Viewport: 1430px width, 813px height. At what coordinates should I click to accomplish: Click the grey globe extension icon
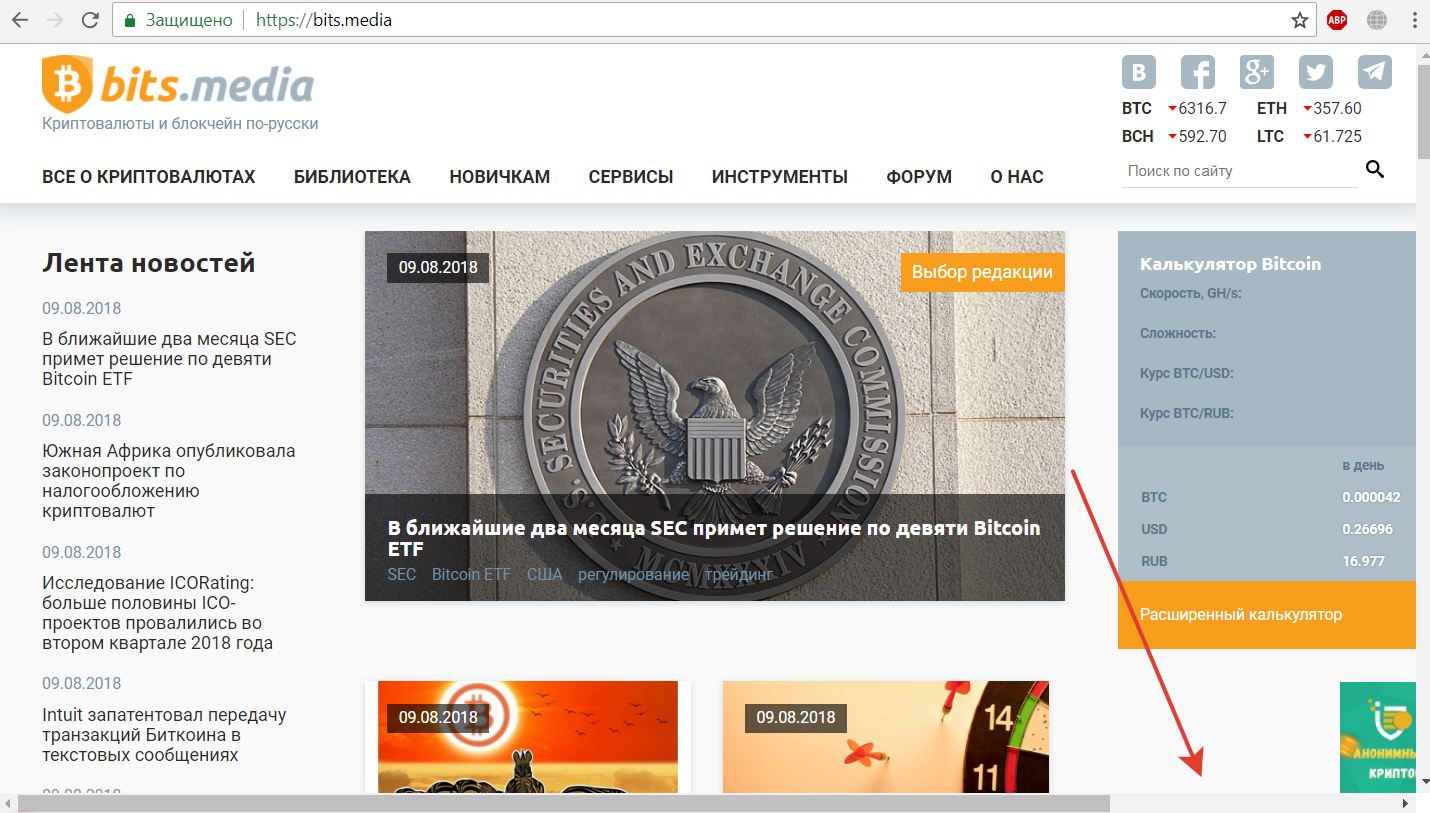pyautogui.click(x=1377, y=20)
